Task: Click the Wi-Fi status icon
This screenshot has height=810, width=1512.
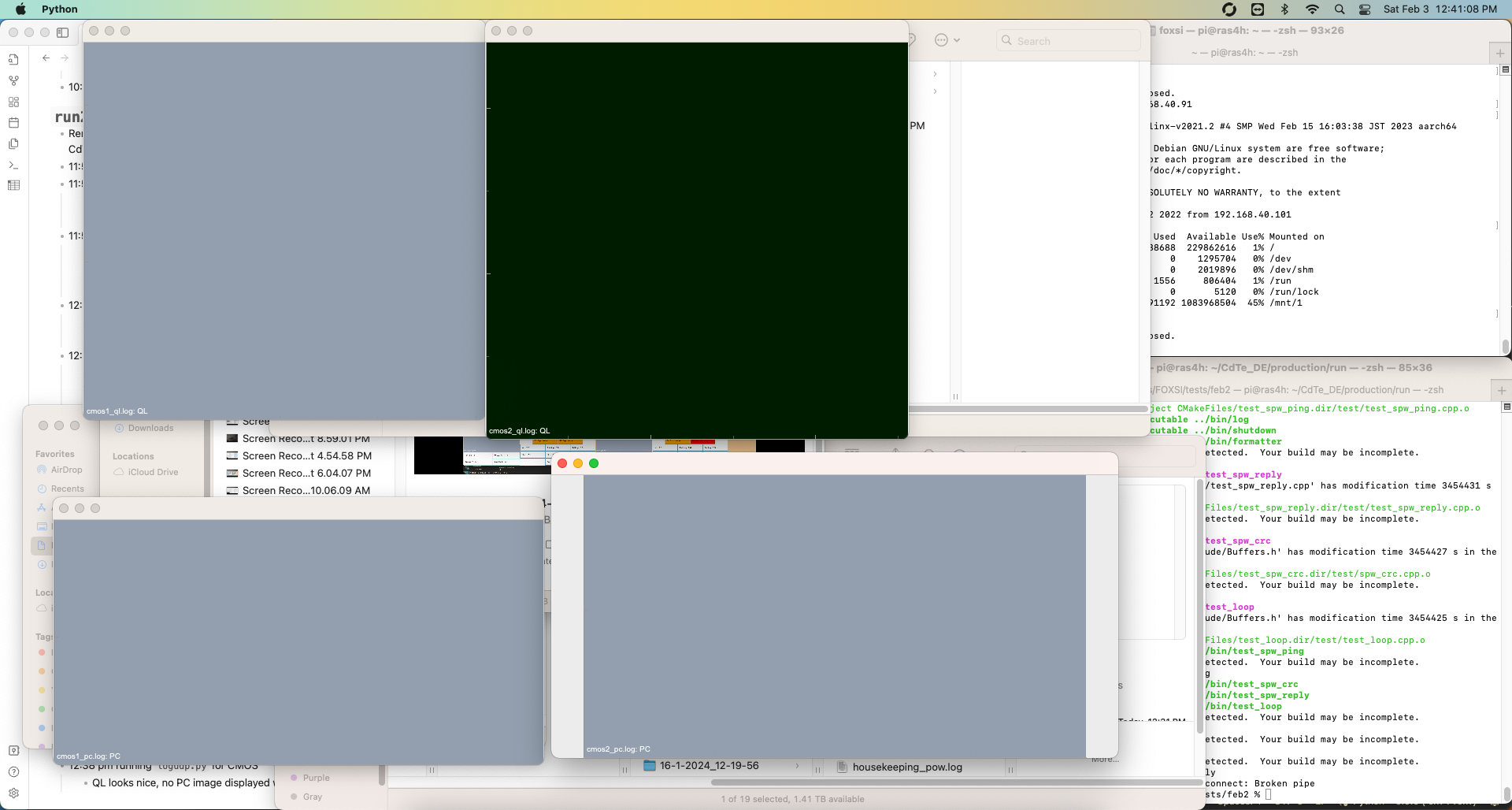Action: (1312, 9)
